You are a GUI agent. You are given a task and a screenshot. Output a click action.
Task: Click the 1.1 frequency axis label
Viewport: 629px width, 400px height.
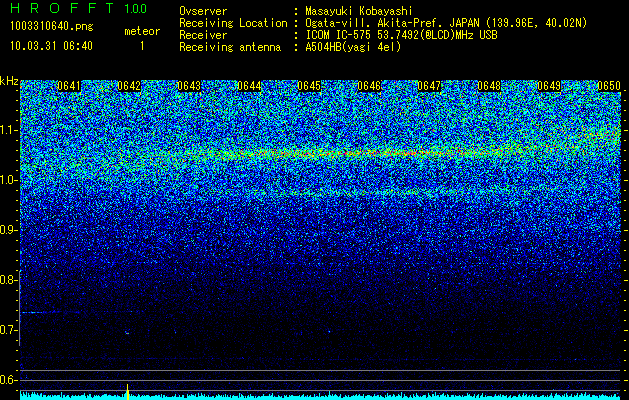click(9, 130)
